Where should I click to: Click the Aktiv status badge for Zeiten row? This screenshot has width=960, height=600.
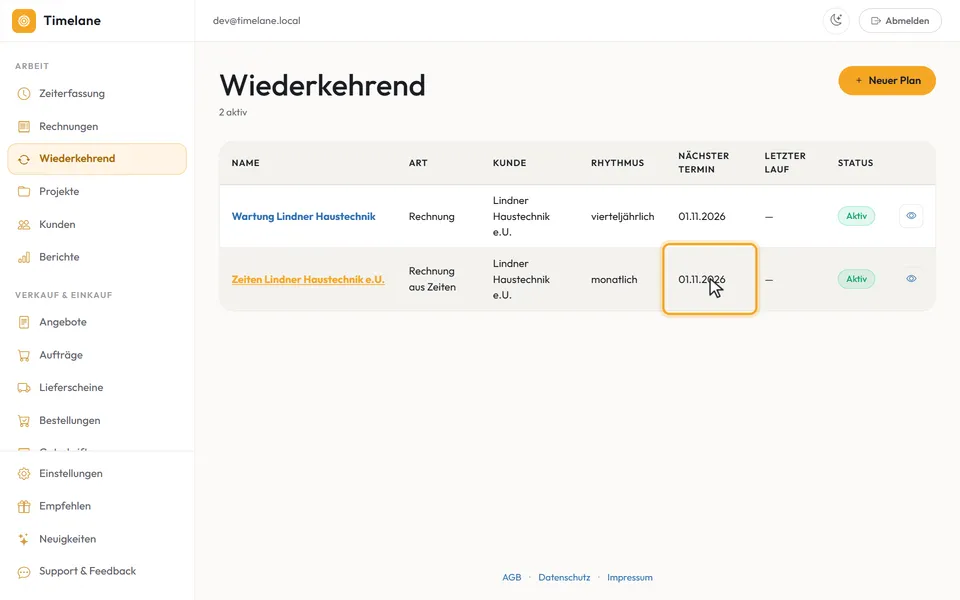(857, 279)
